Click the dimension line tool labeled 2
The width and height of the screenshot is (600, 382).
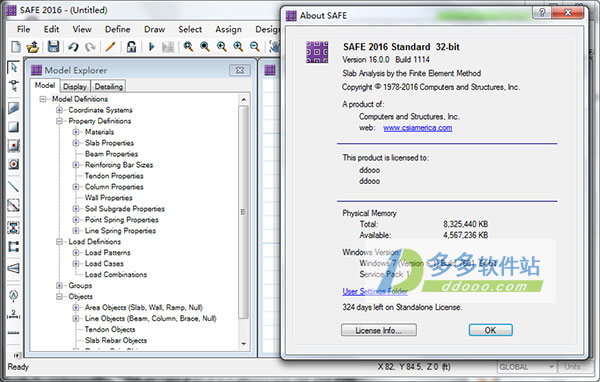point(14,314)
